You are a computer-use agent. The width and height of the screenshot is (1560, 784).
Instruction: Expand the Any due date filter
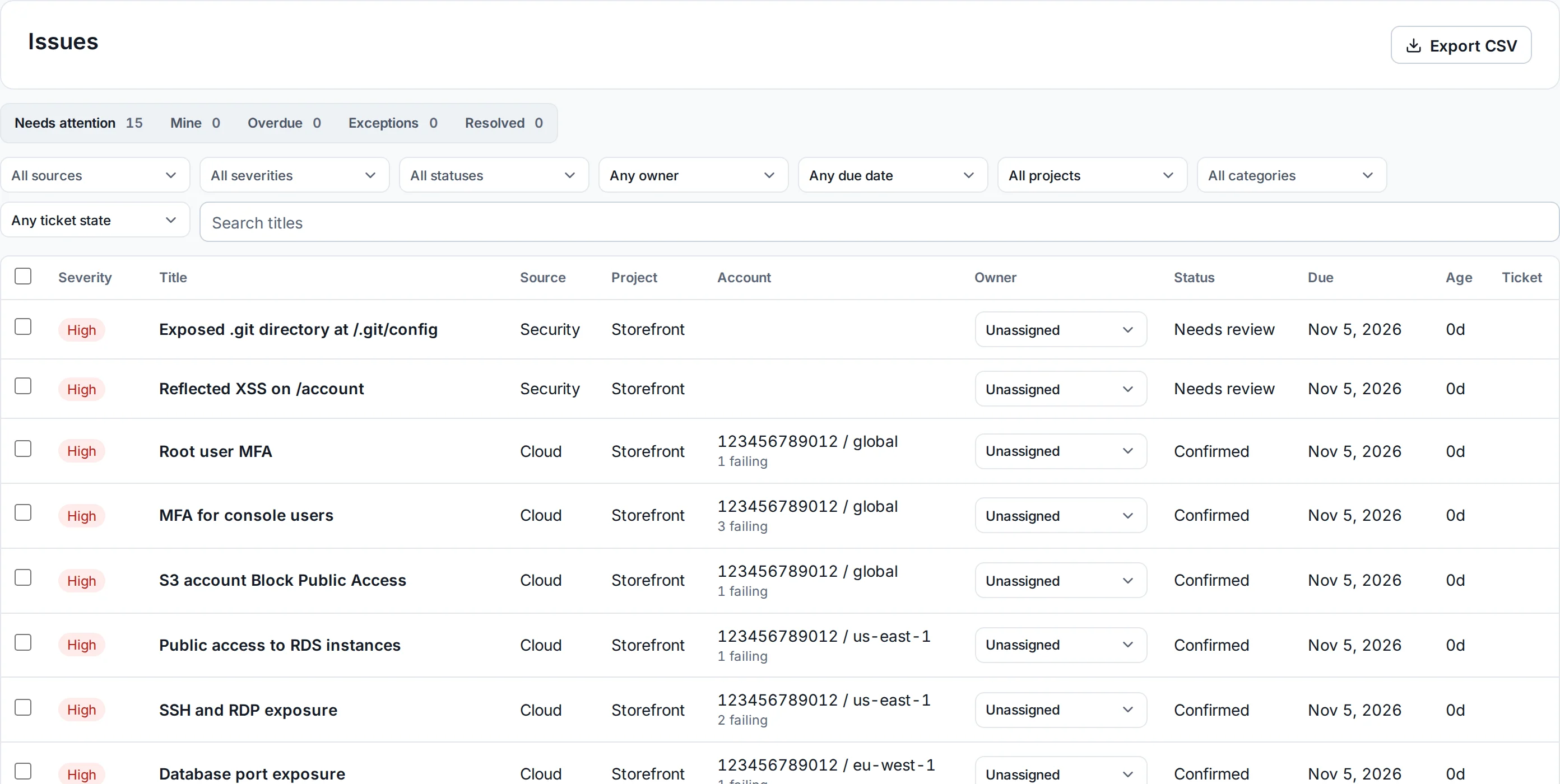pos(893,175)
